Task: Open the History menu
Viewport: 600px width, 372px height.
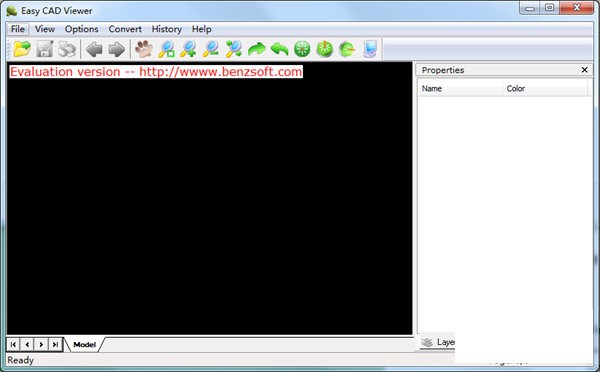Action: tap(166, 29)
